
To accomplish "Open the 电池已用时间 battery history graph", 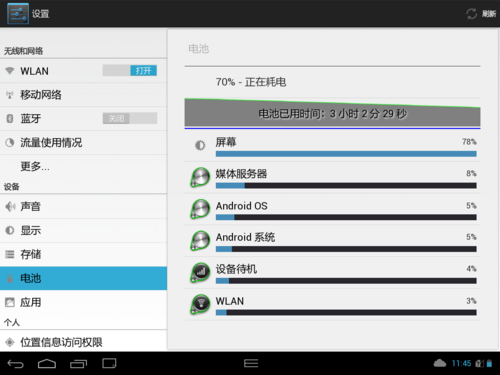I will (332, 113).
